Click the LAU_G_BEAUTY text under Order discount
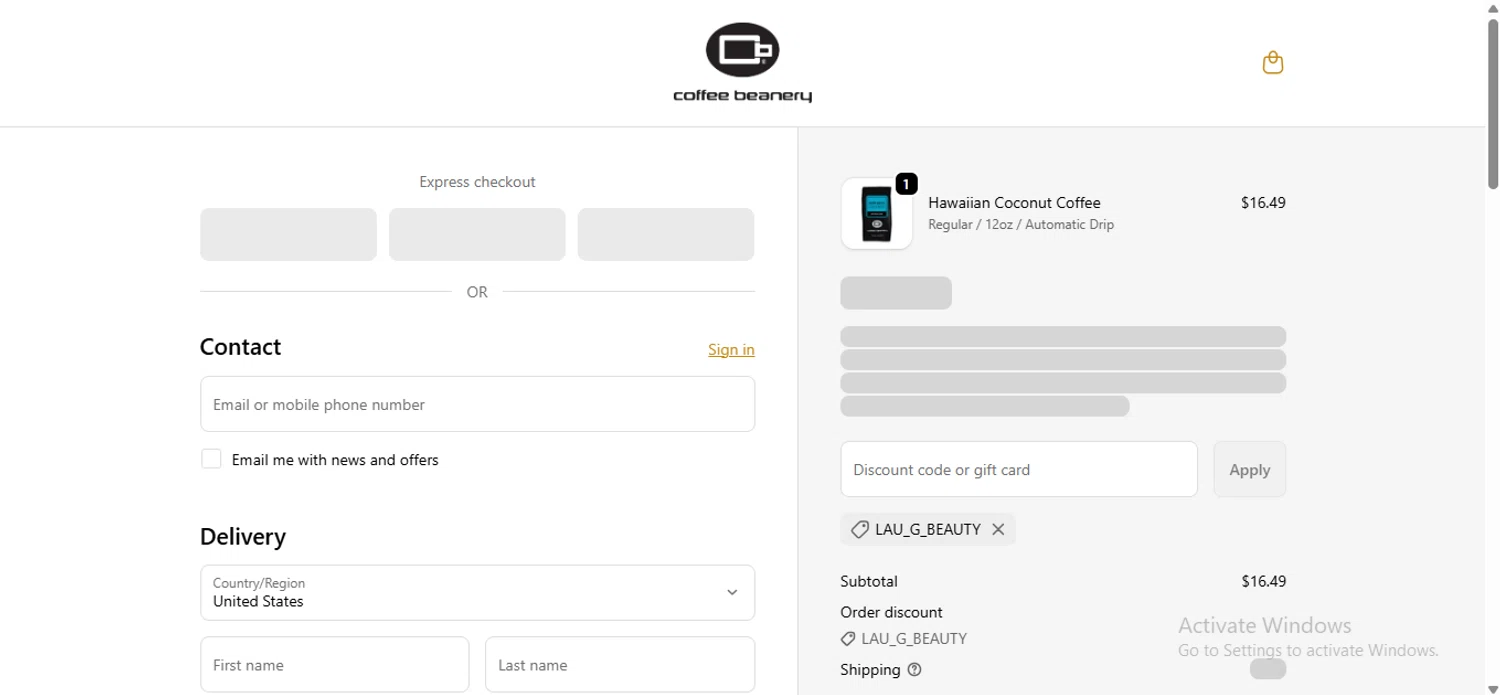 tap(914, 639)
